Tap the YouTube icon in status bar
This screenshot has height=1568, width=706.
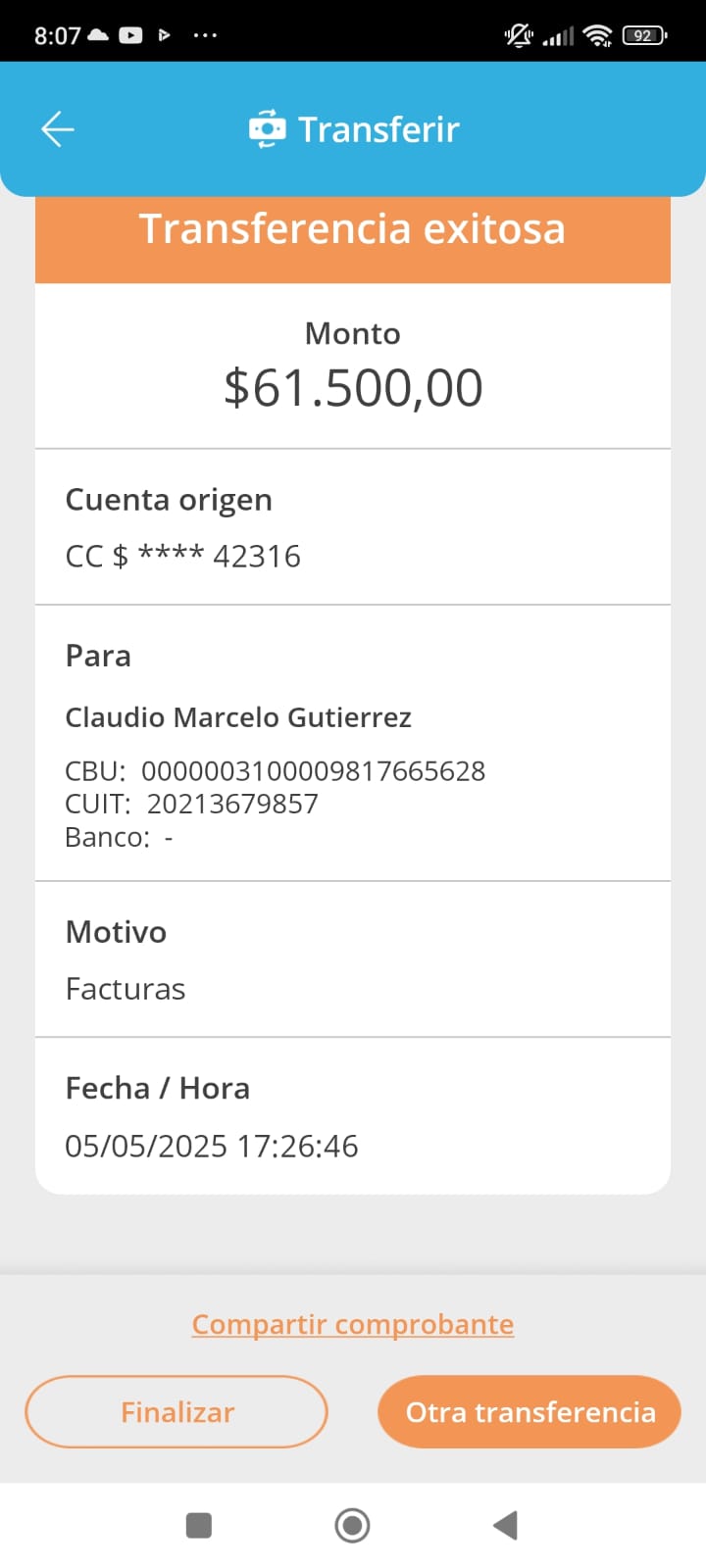[x=130, y=35]
